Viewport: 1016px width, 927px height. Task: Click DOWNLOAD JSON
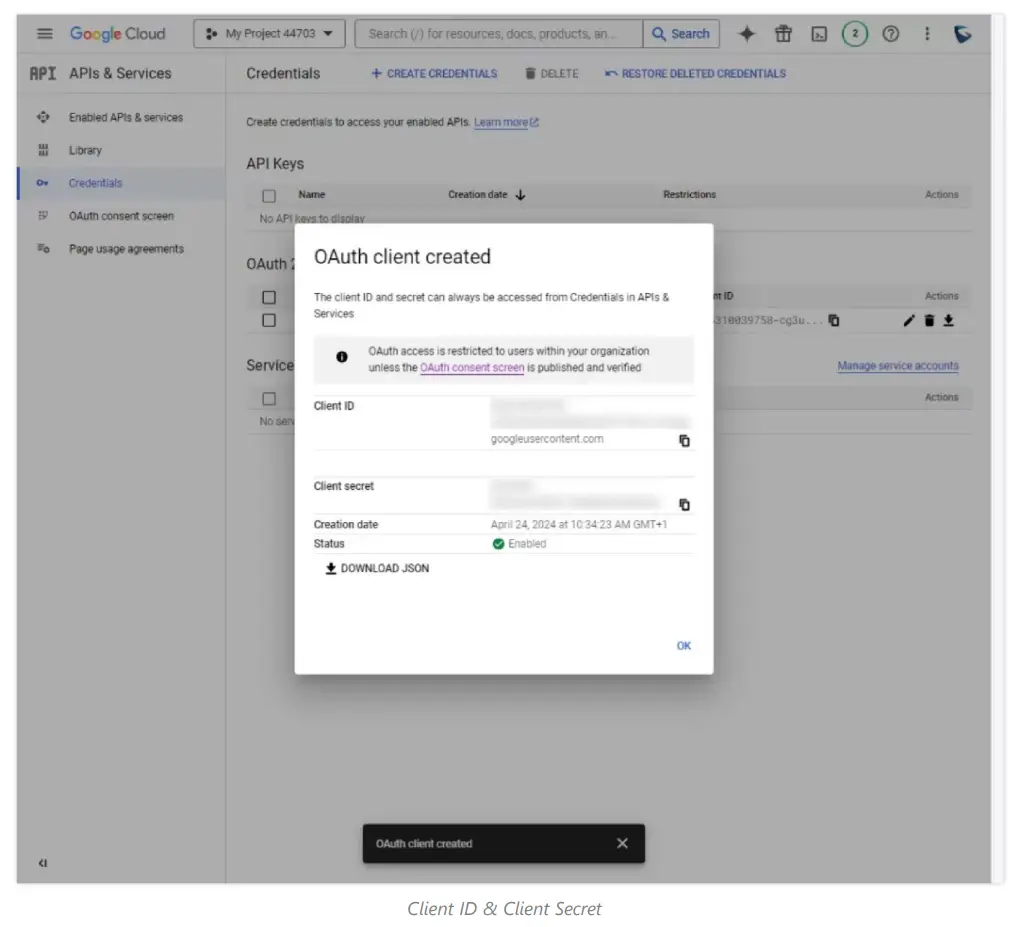coord(377,568)
